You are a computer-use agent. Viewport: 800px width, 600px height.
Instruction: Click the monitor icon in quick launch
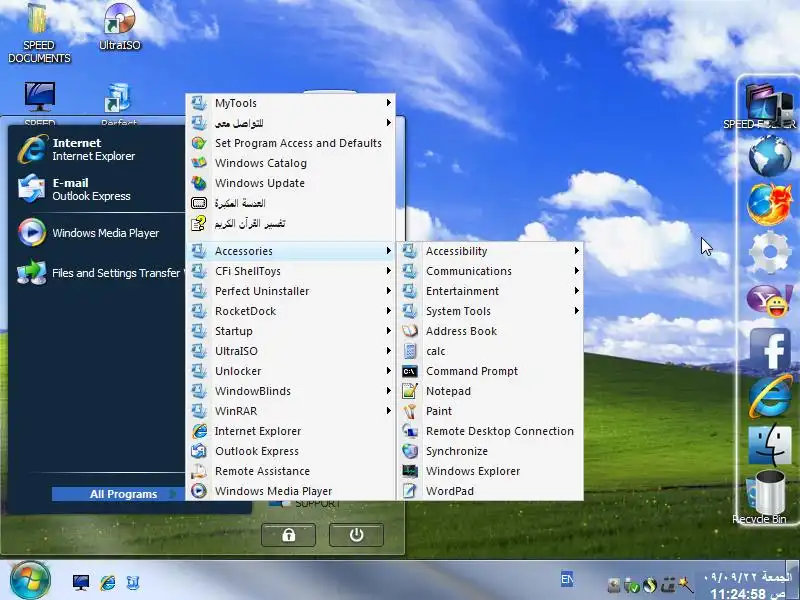point(81,582)
